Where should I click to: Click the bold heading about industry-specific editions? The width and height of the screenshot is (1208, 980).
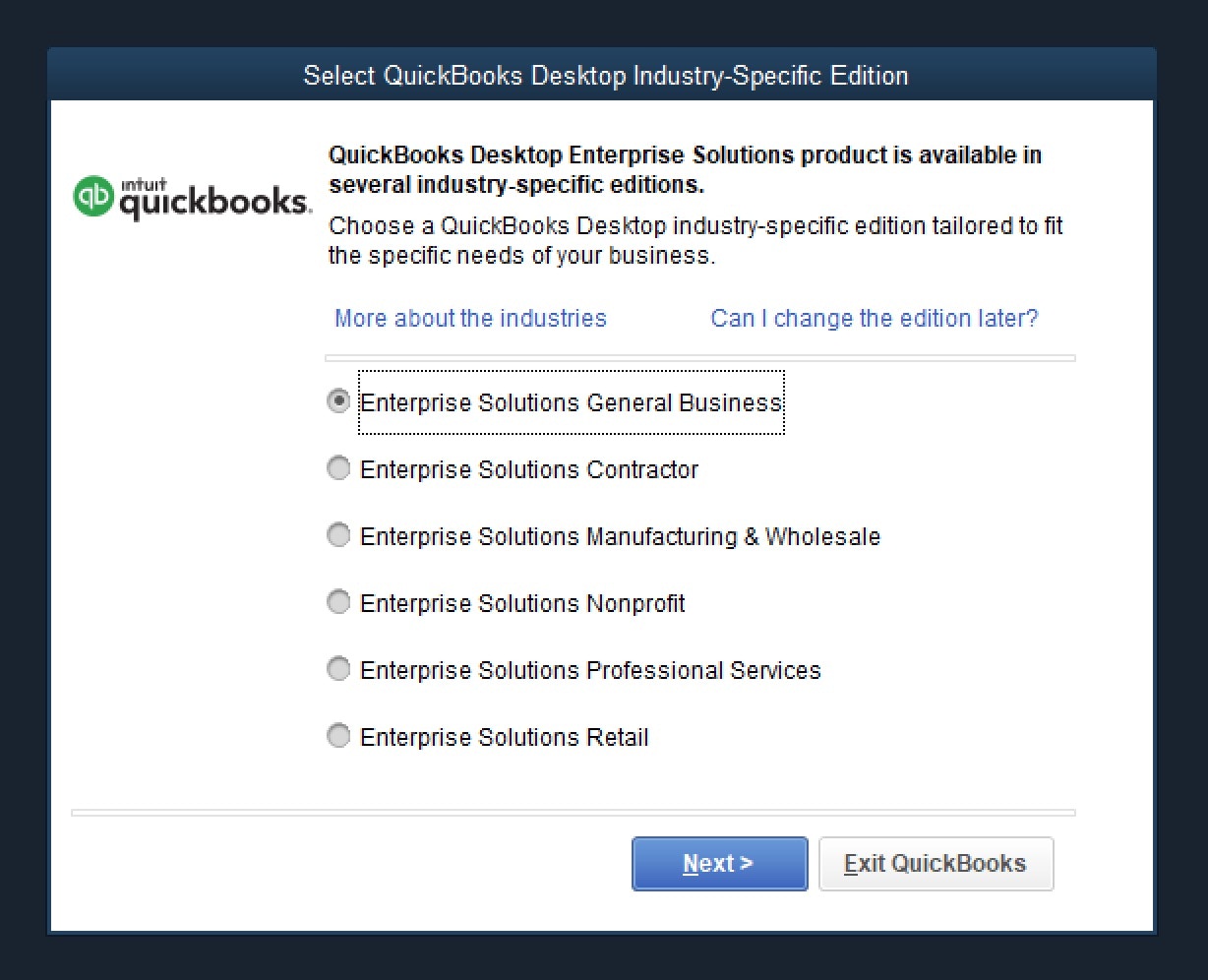(686, 169)
